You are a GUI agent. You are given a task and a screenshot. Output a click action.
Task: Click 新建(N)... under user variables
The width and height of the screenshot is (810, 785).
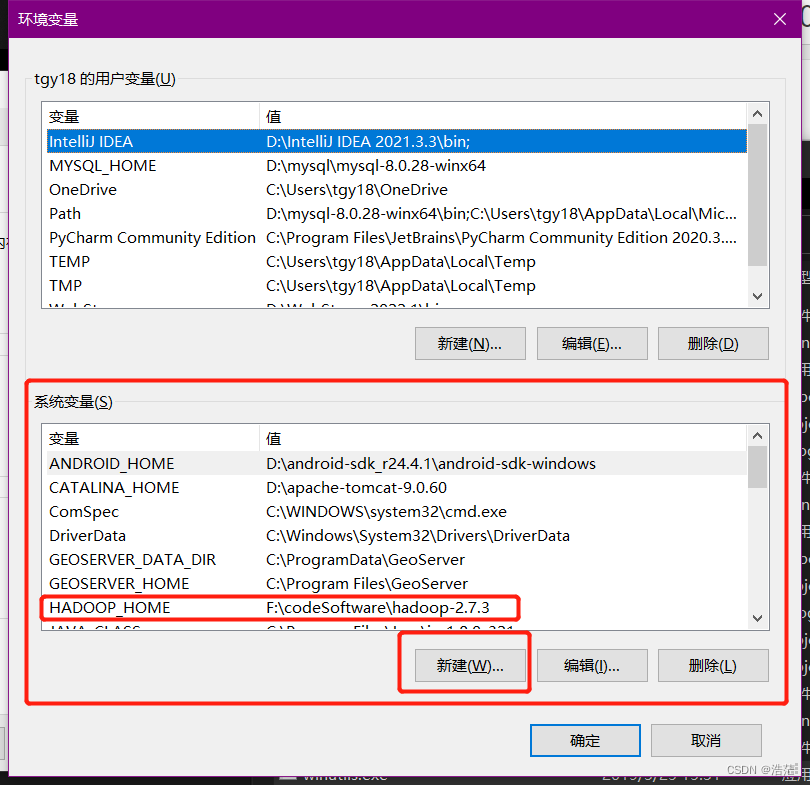[x=470, y=343]
